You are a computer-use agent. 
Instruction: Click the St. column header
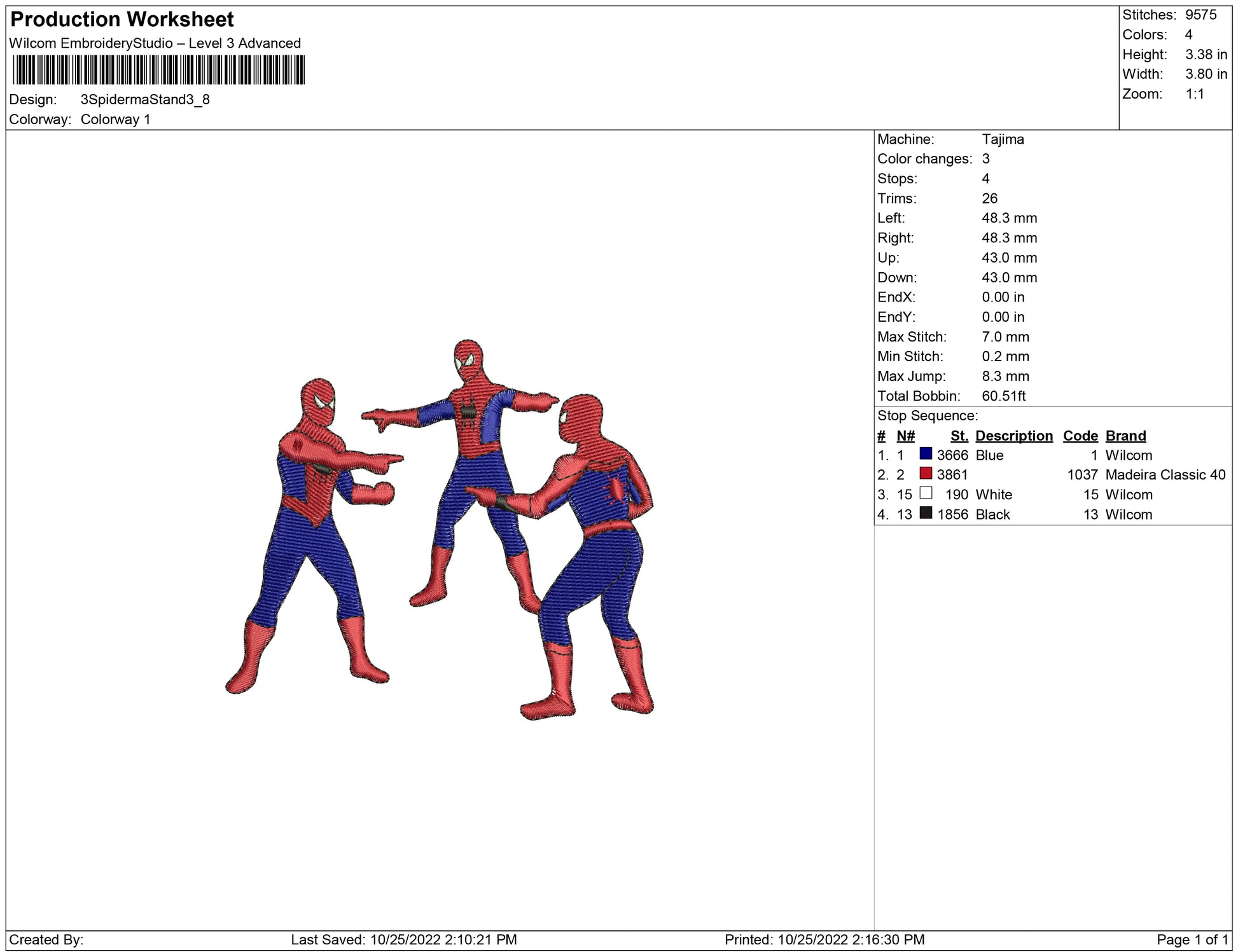959,436
